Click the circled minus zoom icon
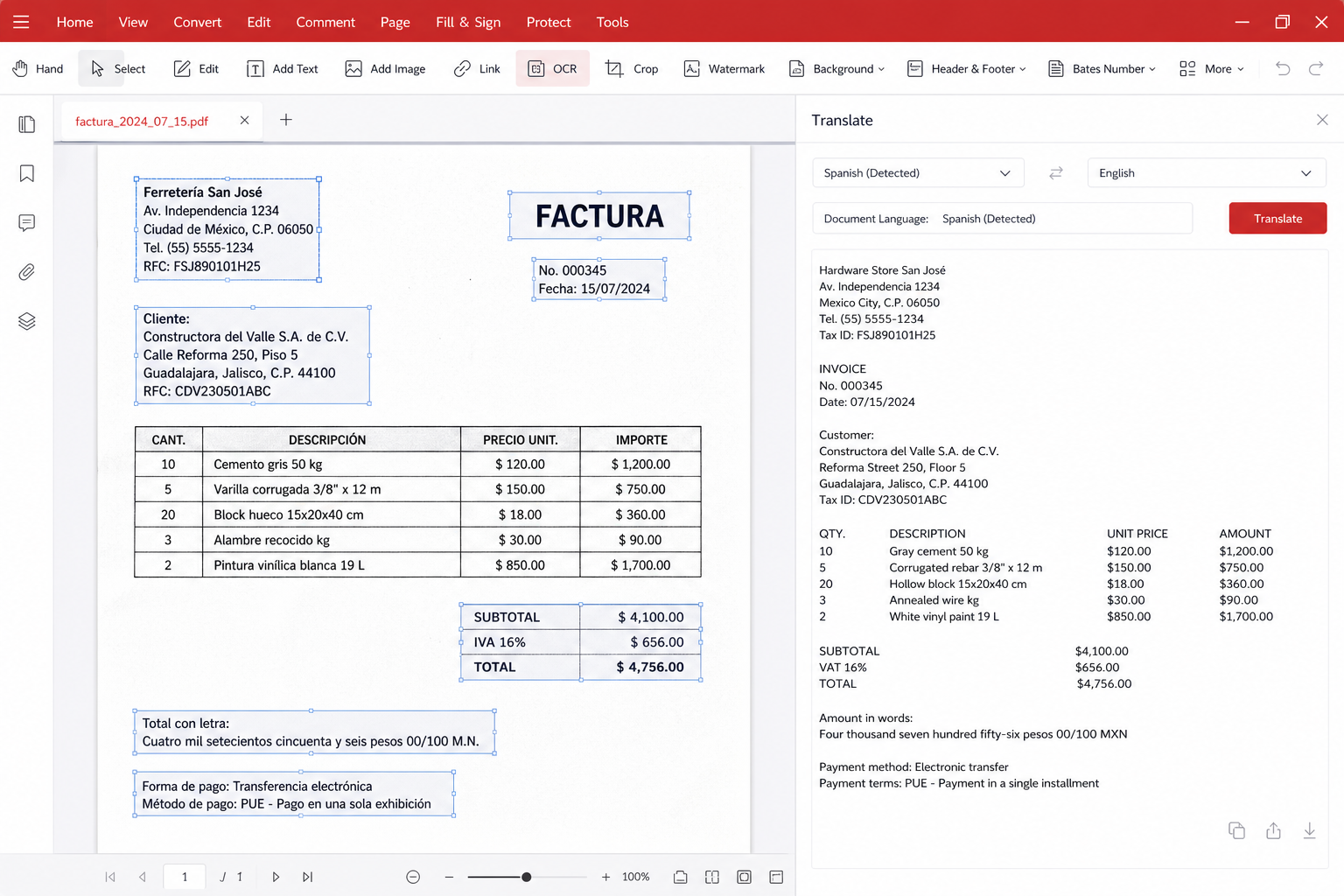Viewport: 1344px width, 896px height. [413, 877]
